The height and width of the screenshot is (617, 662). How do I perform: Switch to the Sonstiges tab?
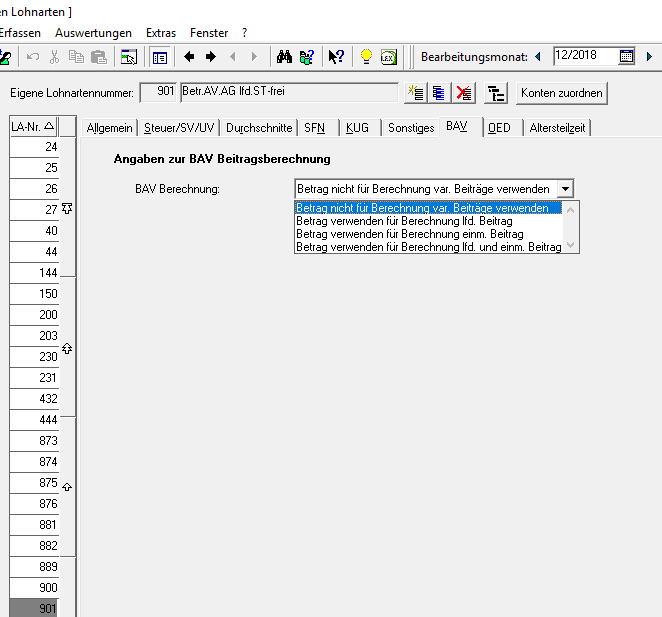[x=411, y=128]
